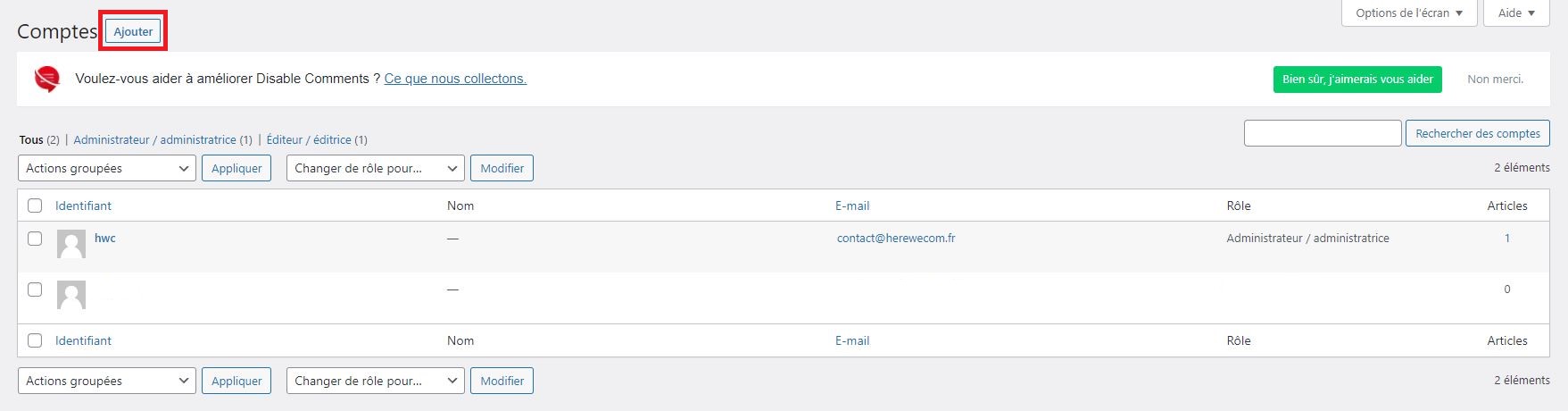This screenshot has width=1568, height=411.
Task: Open the top Actions groupées dropdown
Action: point(107,168)
